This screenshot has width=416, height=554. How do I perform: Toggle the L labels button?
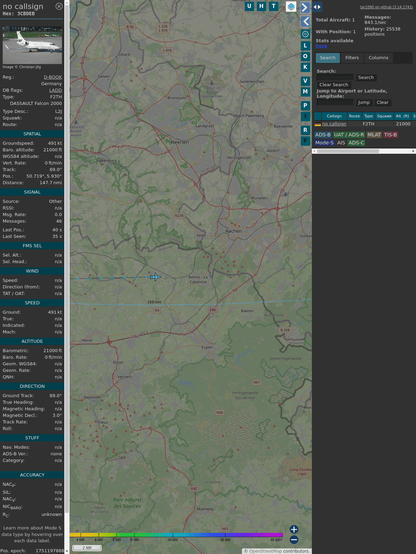click(x=305, y=46)
